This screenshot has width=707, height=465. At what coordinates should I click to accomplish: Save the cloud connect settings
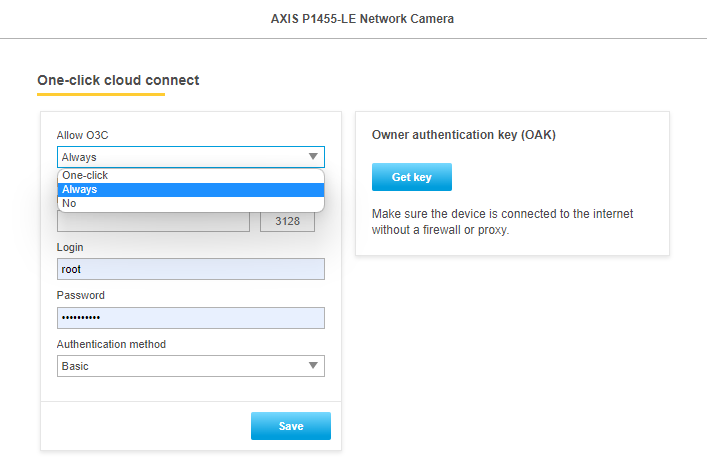(291, 426)
